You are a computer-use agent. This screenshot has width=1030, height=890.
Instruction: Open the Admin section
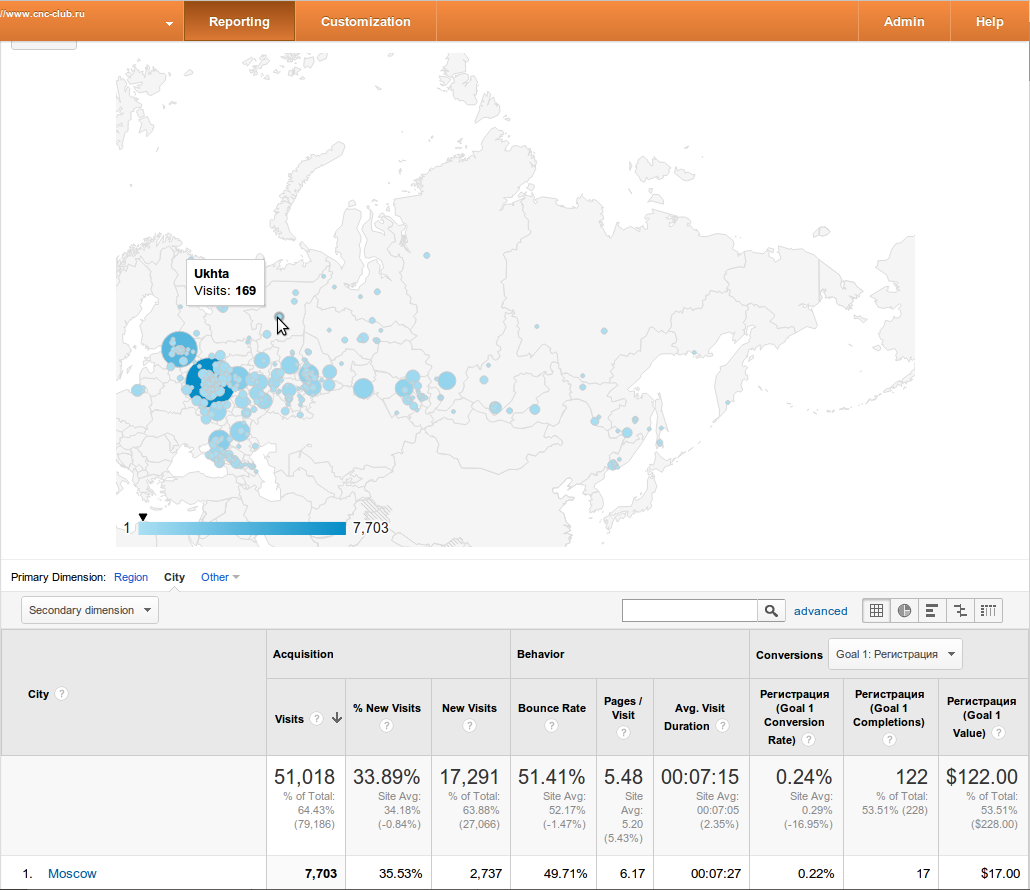coord(904,21)
